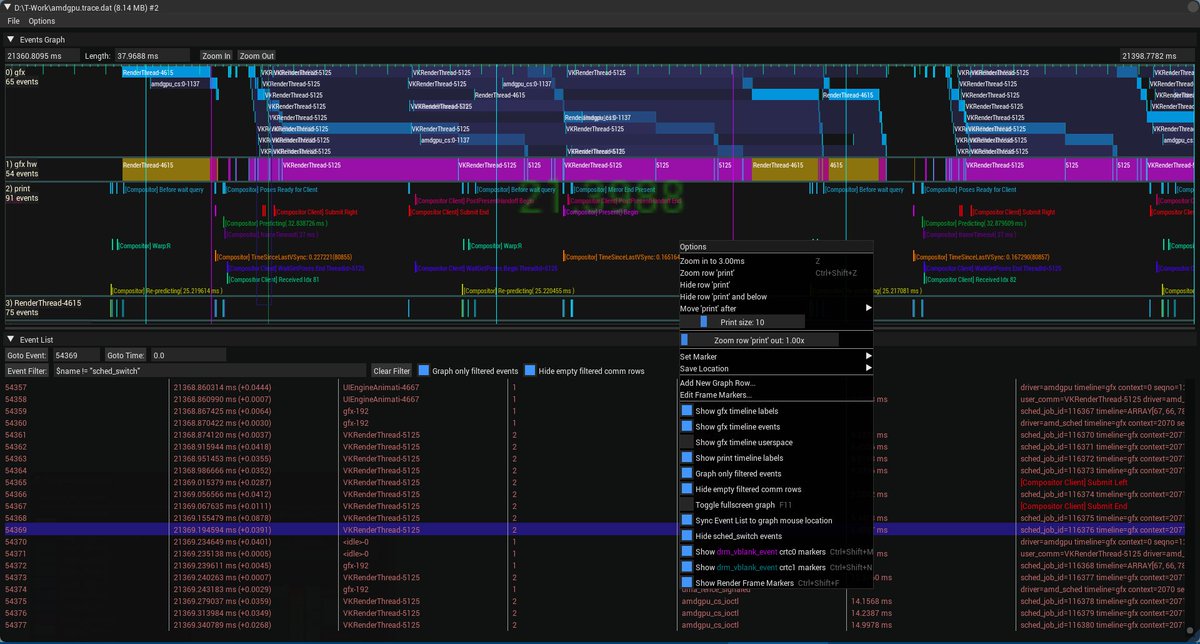This screenshot has height=644, width=1200.
Task: Toggle Show drm_vblank_event crtc1 markers
Action: click(686, 567)
